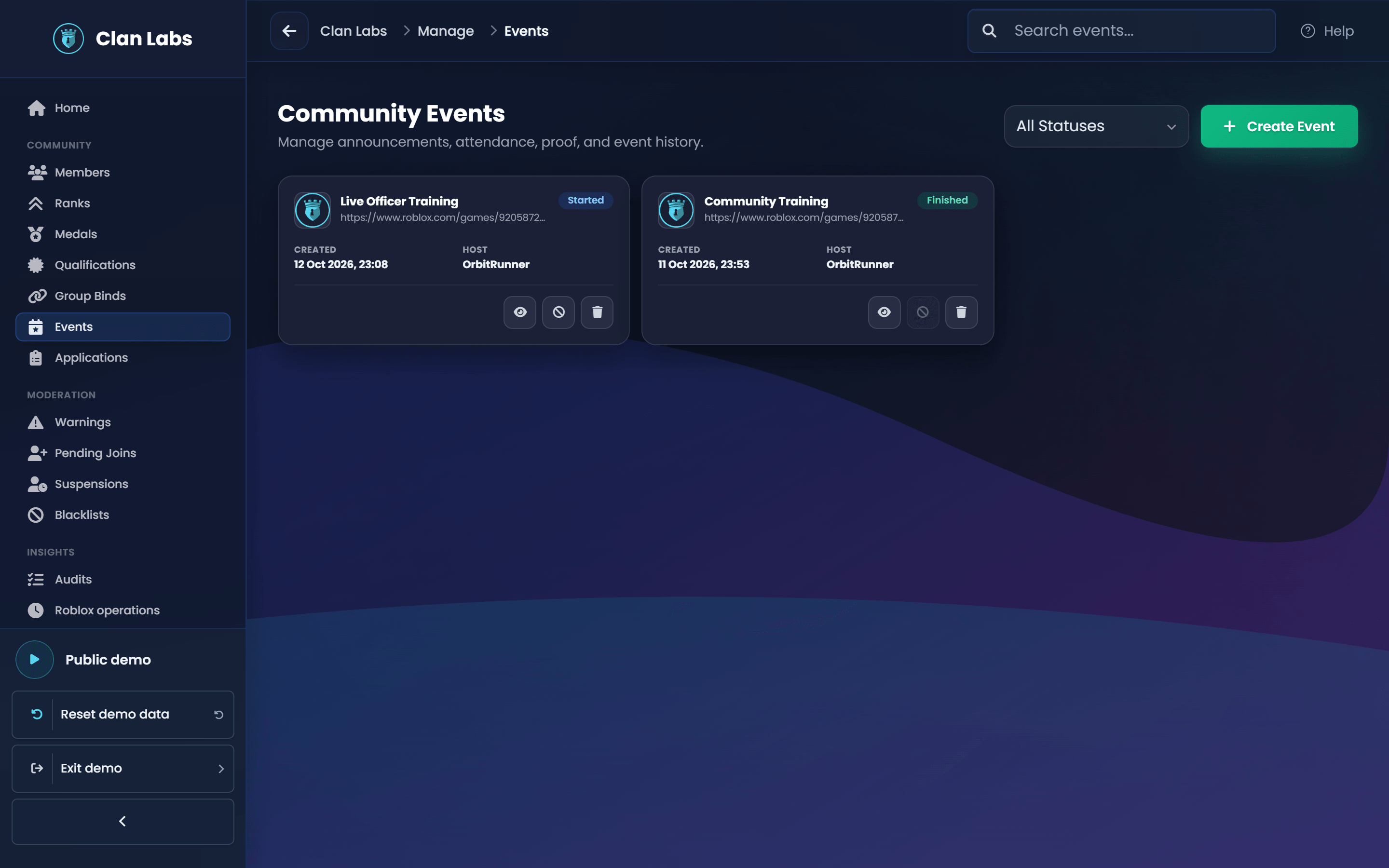The width and height of the screenshot is (1389, 868).
Task: Click the search magnifier icon
Action: [x=989, y=31]
